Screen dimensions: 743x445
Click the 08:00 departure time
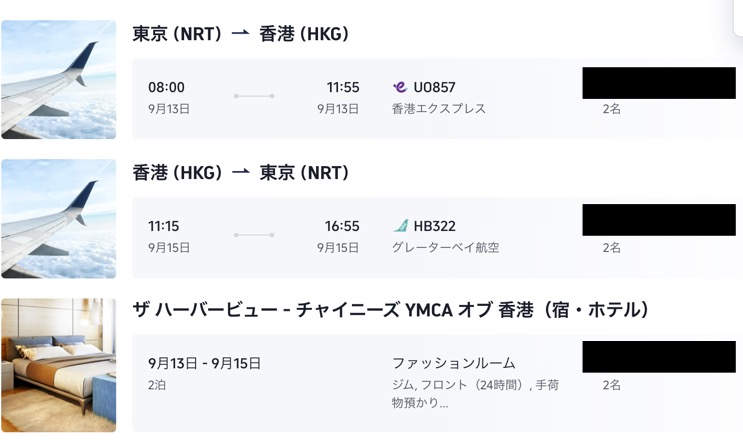[x=166, y=87]
